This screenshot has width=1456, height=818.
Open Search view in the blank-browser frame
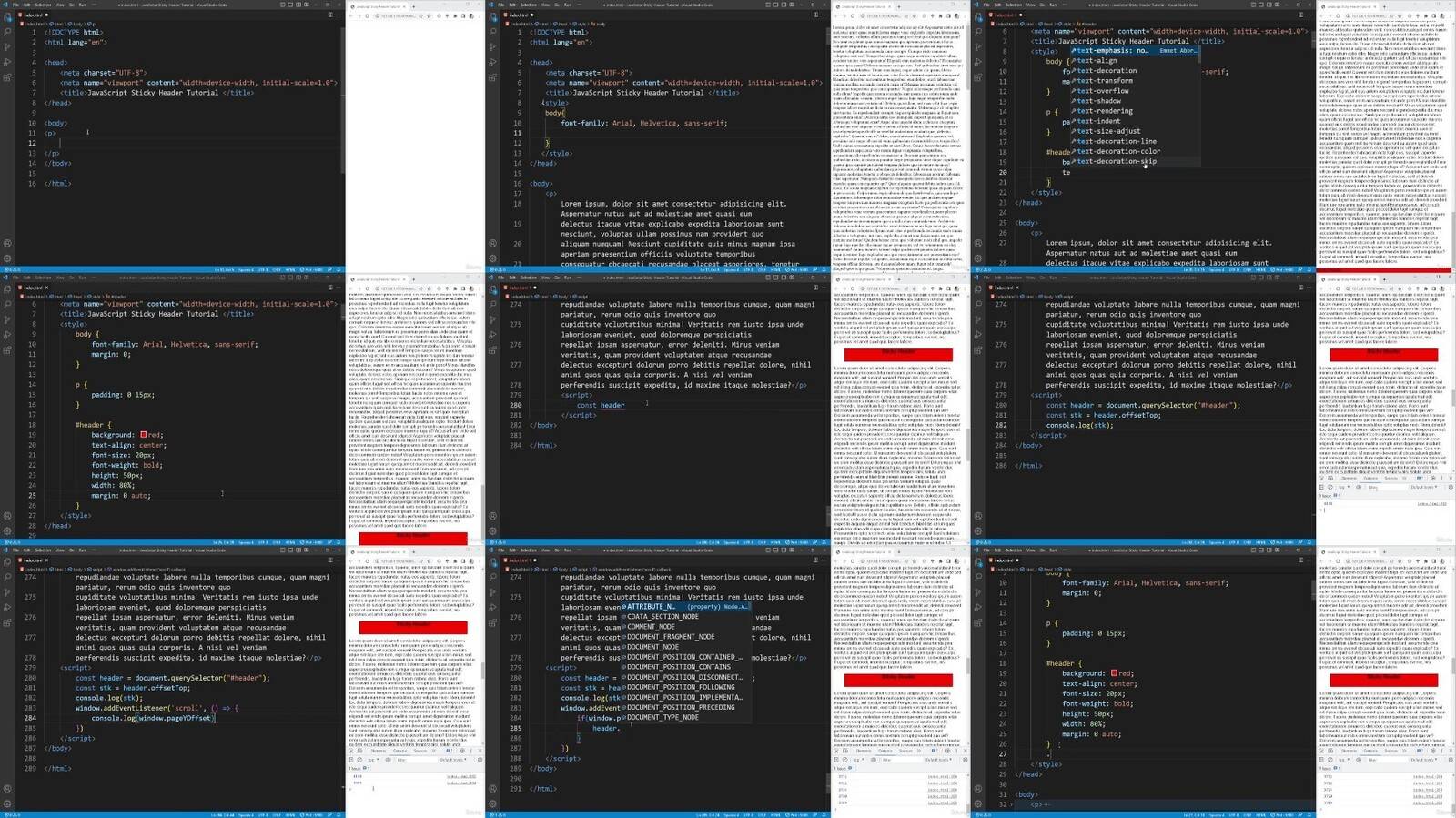7,32
